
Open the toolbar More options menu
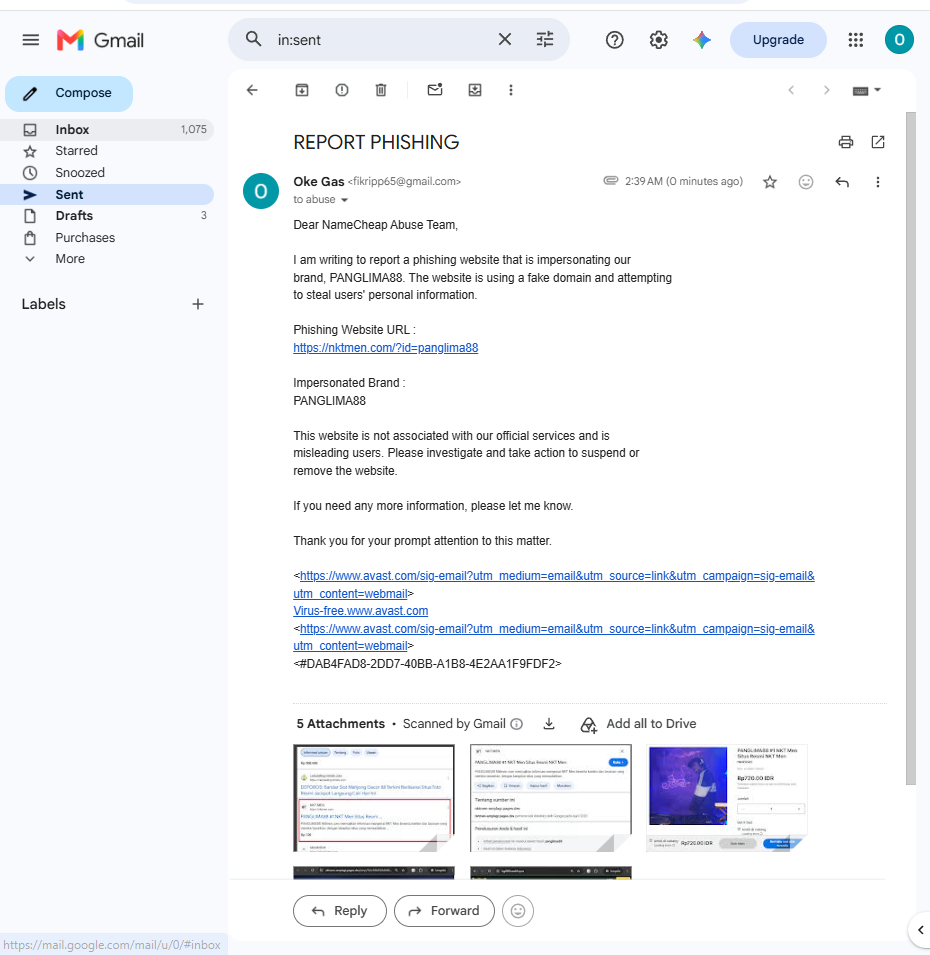click(510, 90)
